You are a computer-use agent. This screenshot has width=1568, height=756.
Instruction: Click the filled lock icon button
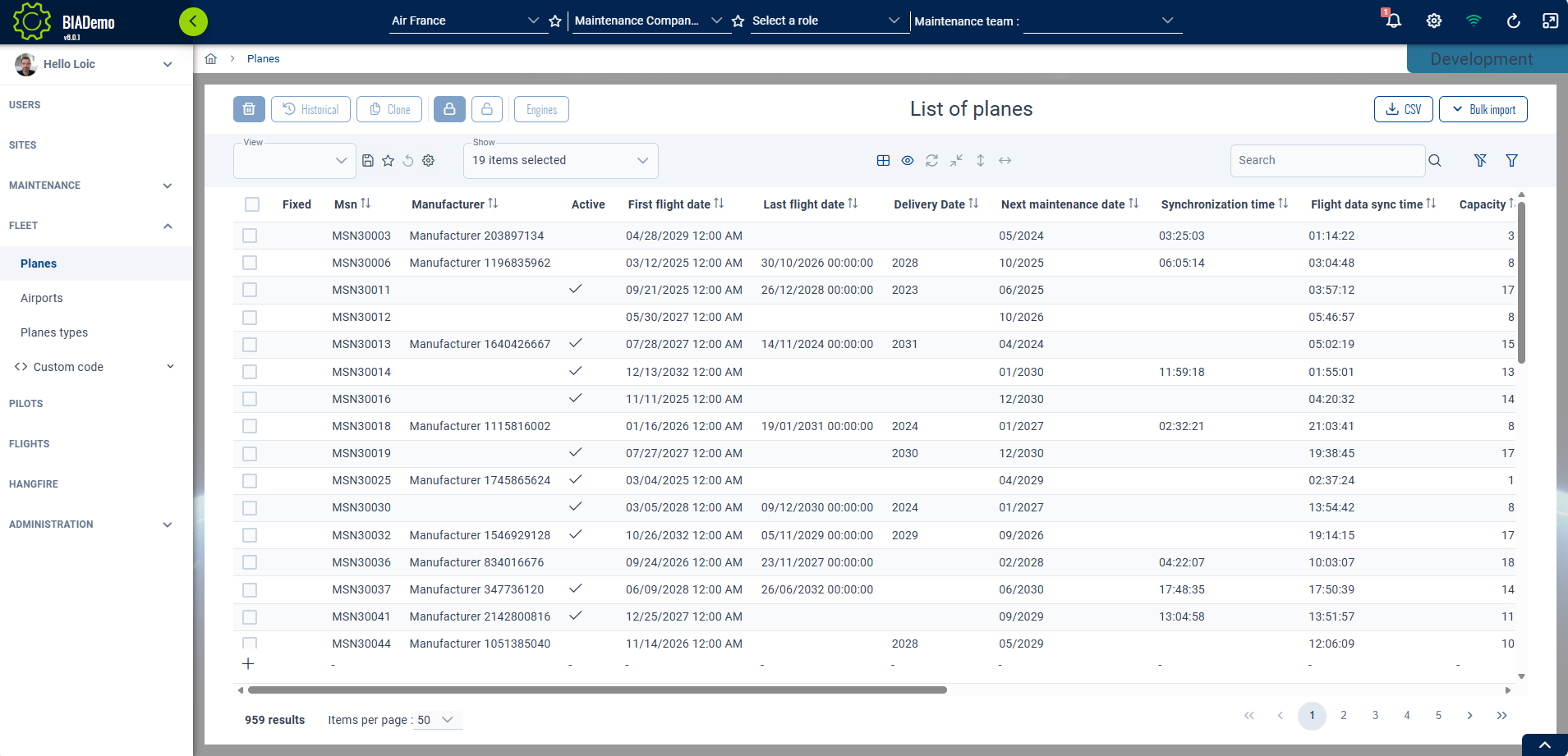[x=449, y=109]
